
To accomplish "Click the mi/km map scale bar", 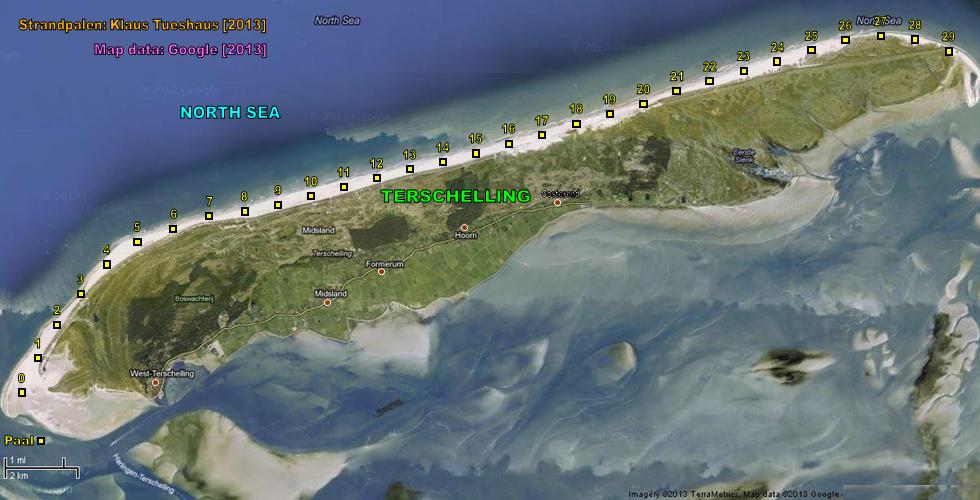I will point(40,467).
